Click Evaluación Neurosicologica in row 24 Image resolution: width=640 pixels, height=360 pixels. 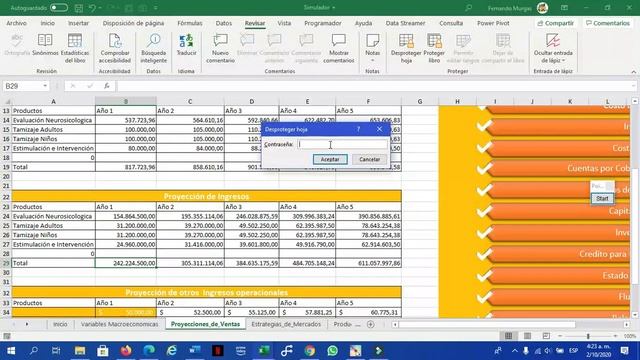click(x=53, y=216)
